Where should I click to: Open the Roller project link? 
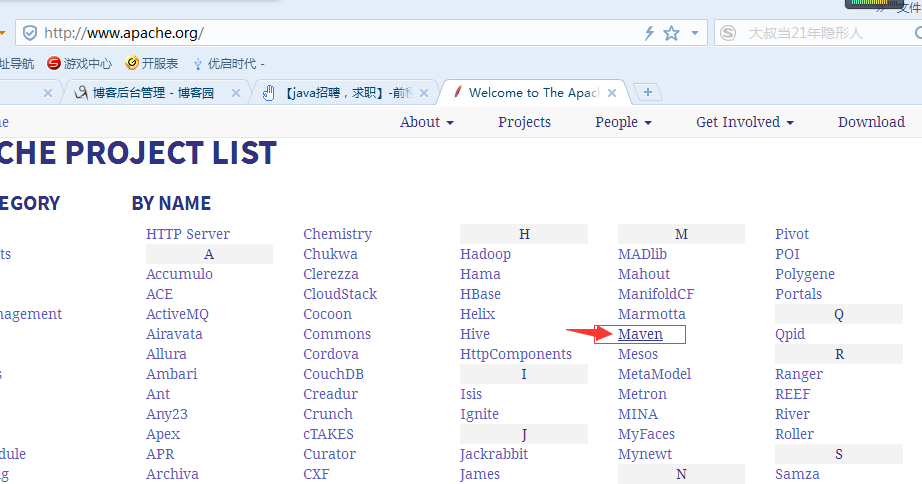point(794,434)
